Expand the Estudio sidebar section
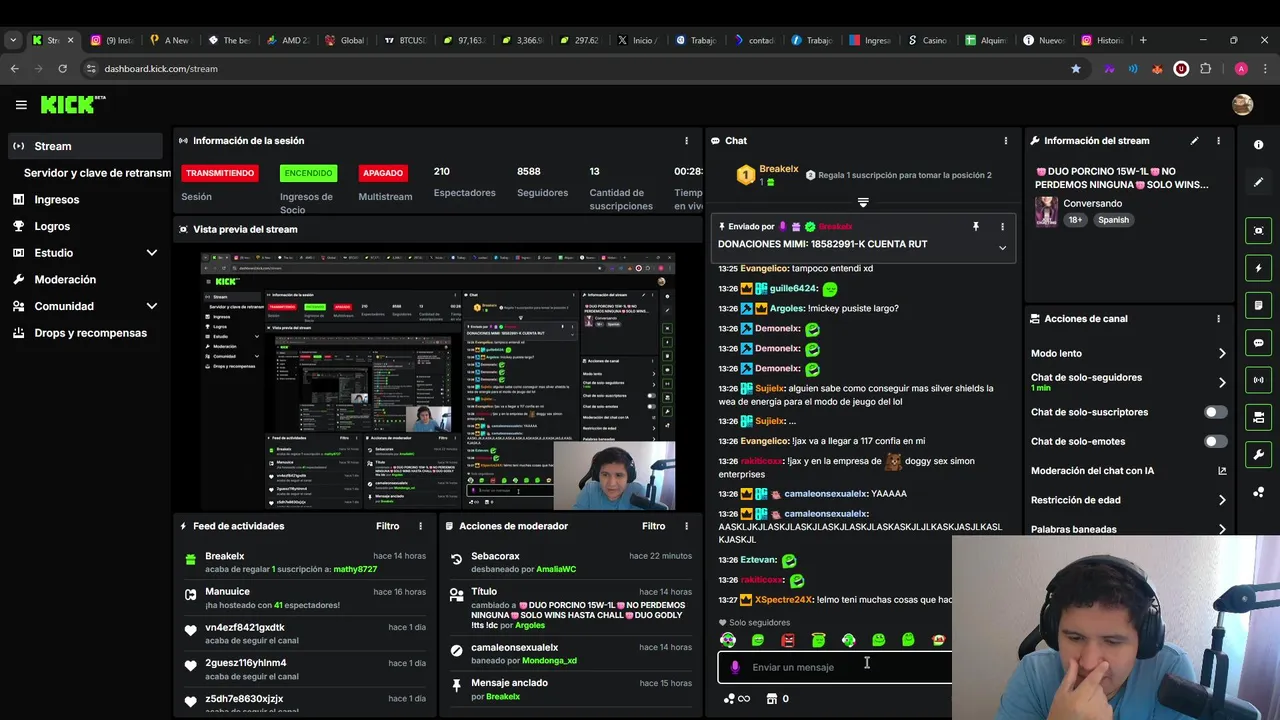 (x=152, y=253)
